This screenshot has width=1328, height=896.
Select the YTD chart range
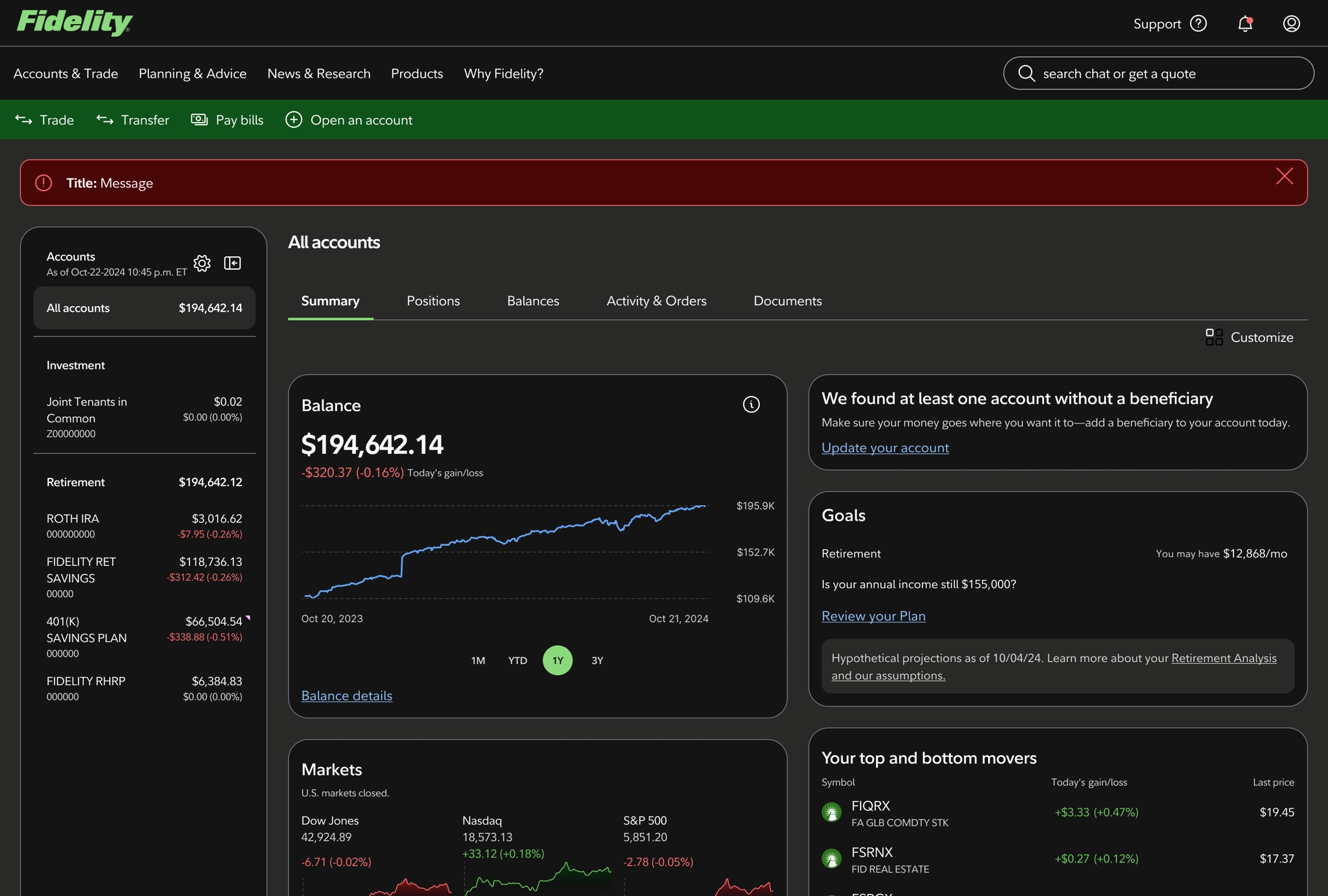[517, 661]
